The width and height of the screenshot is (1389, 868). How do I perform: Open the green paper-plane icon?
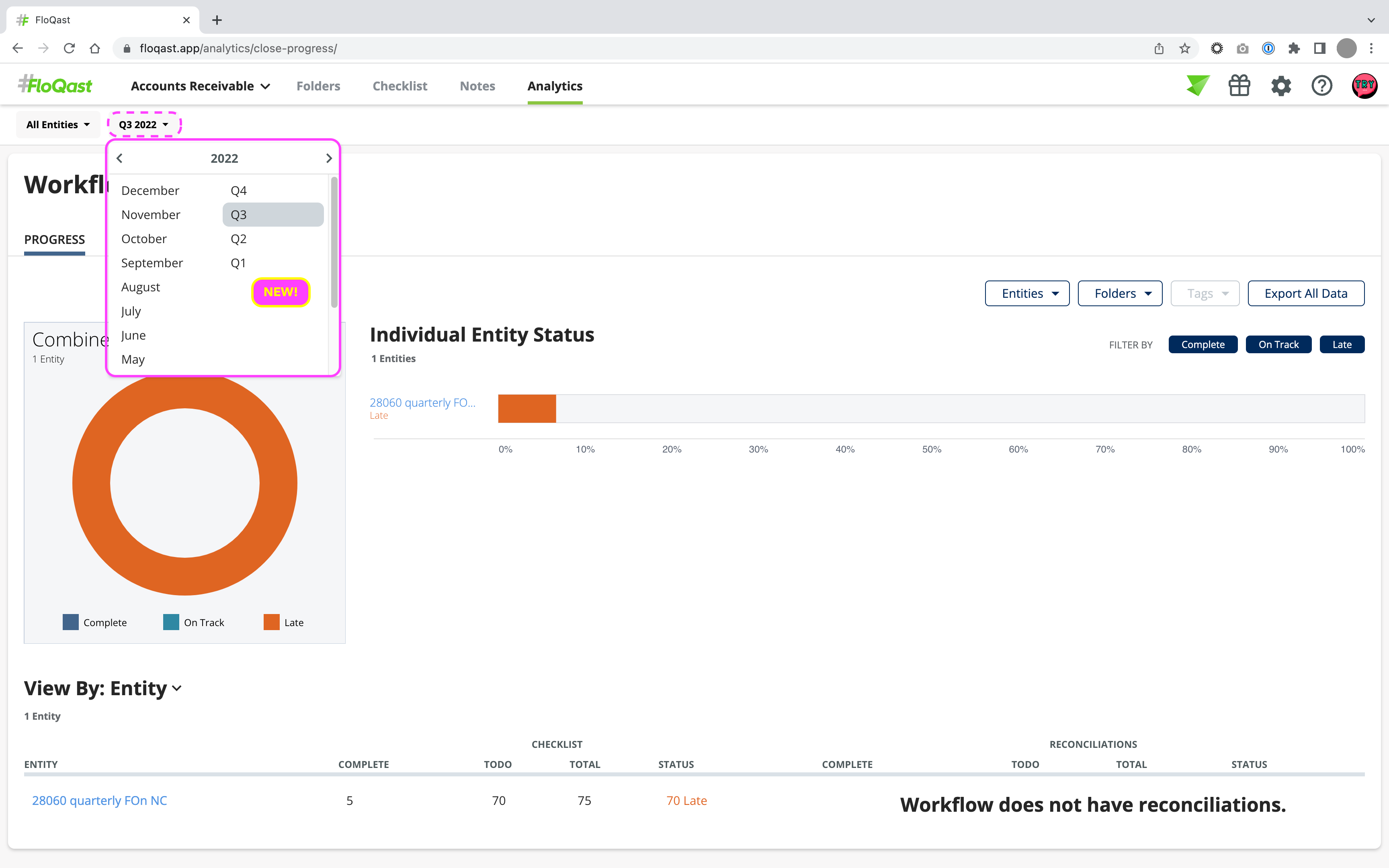pos(1198,86)
